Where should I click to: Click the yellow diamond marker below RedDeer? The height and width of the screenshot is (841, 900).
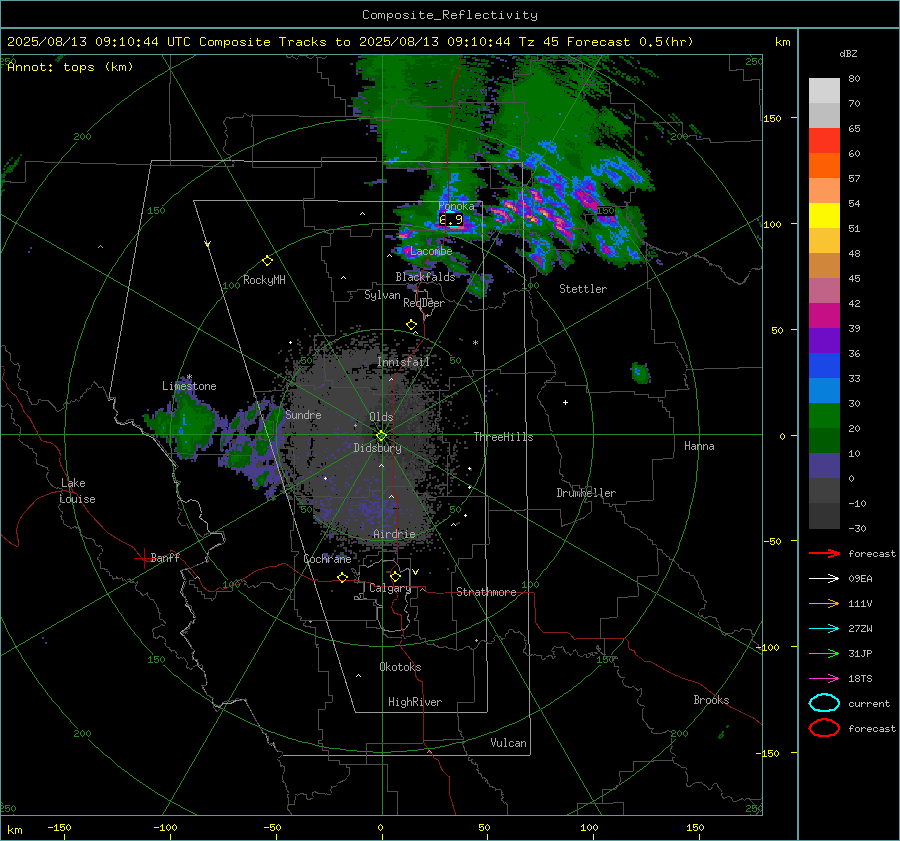coord(411,325)
